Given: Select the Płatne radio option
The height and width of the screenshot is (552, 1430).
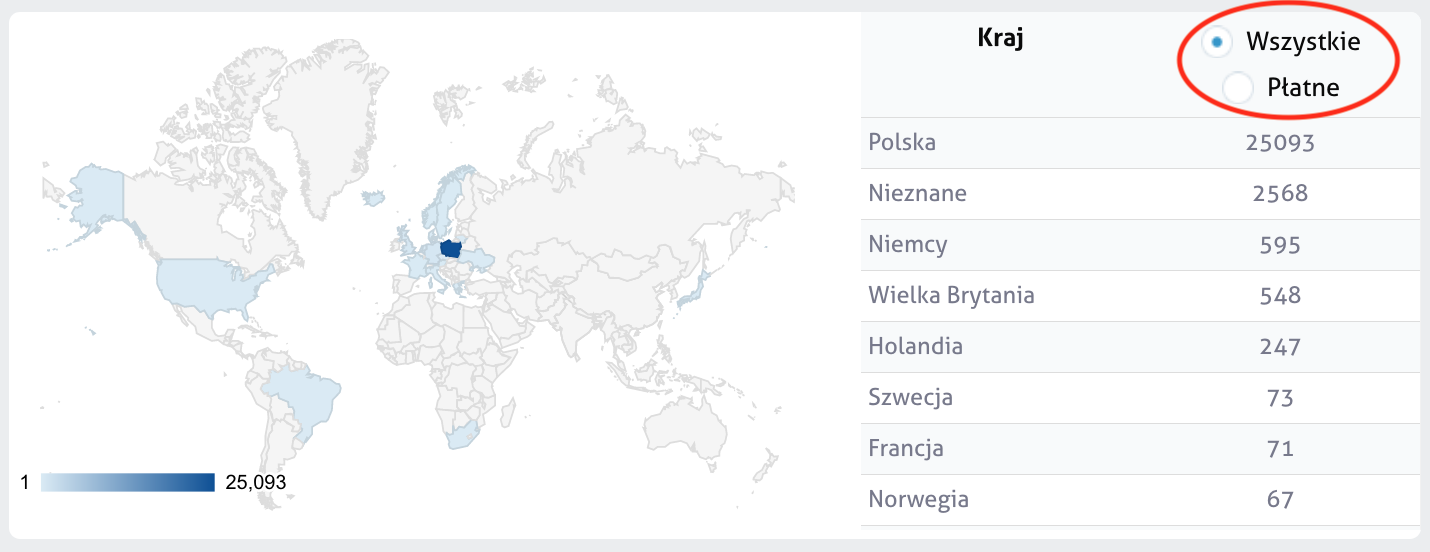Looking at the screenshot, I should 1238,88.
